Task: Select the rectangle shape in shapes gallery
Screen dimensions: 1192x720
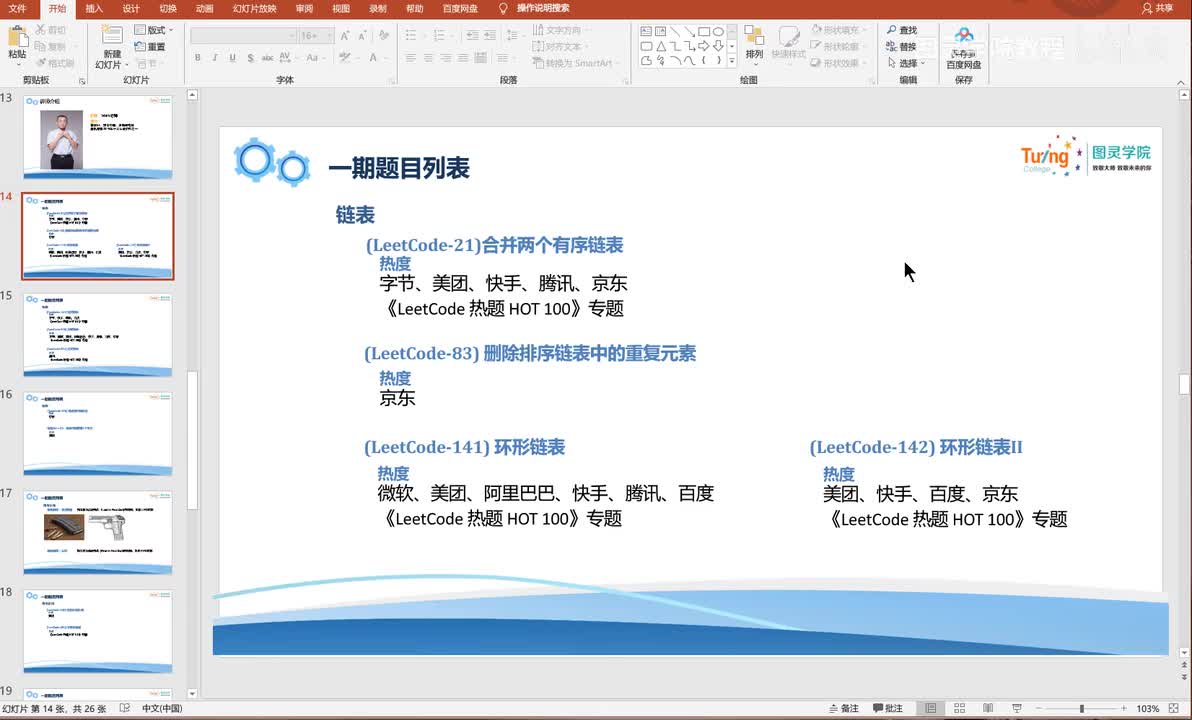Action: coord(704,32)
